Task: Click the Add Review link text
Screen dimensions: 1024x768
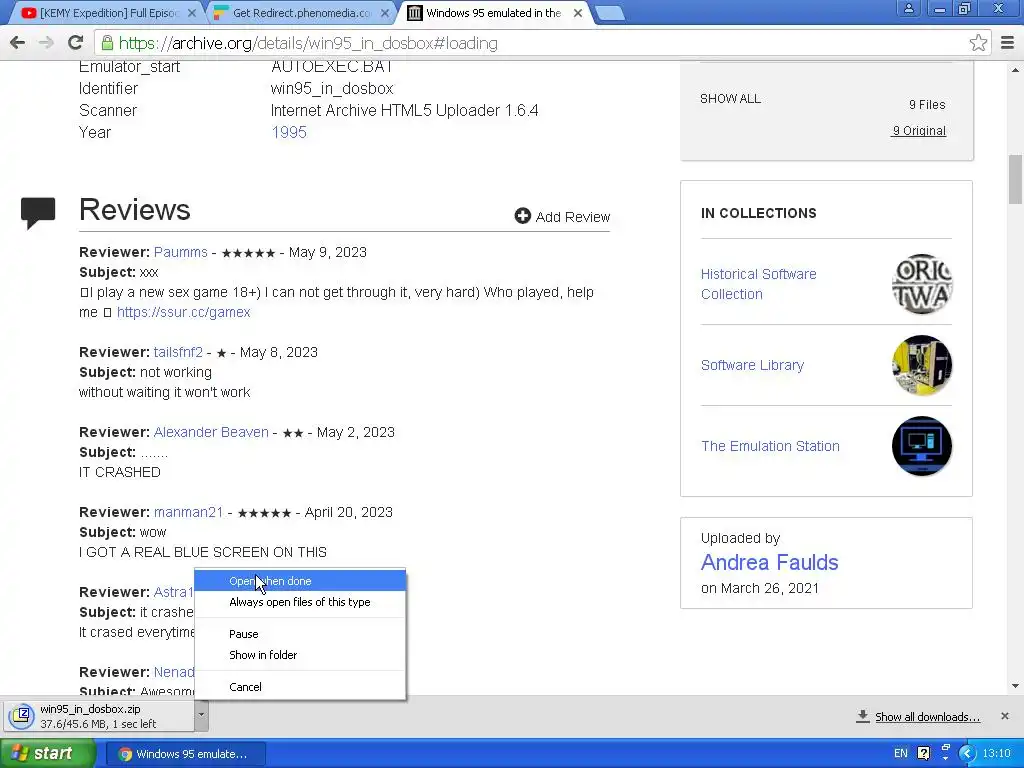Action: click(x=573, y=217)
